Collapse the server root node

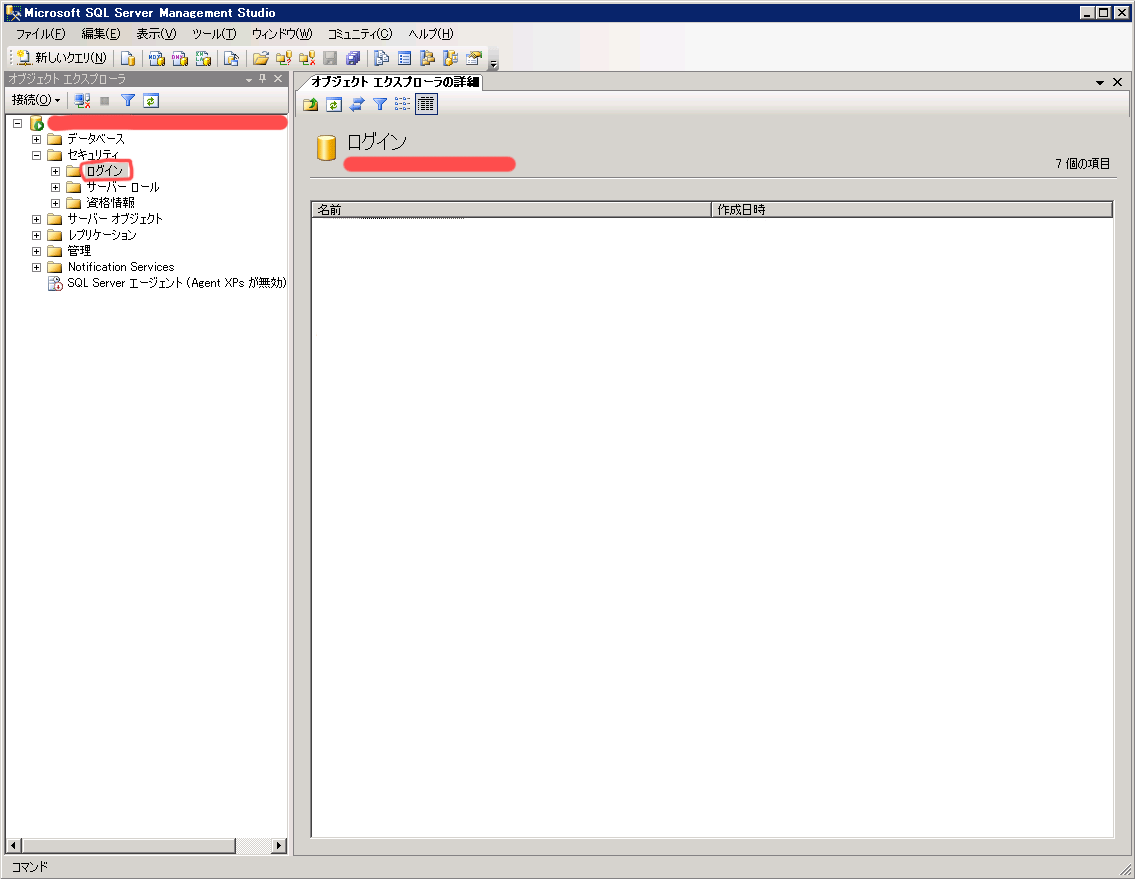tap(18, 124)
